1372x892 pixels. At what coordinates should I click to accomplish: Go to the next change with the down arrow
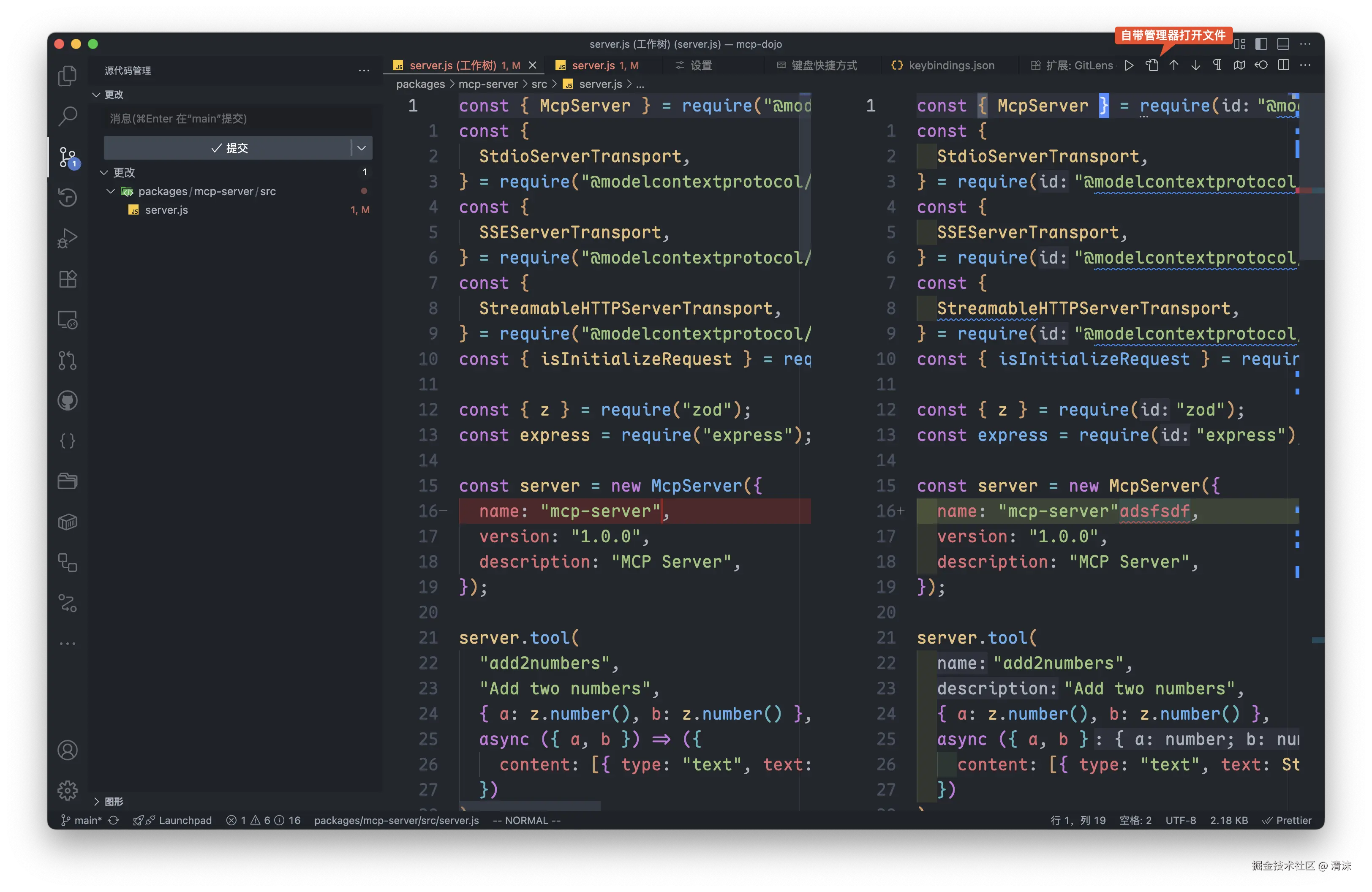(x=1195, y=65)
